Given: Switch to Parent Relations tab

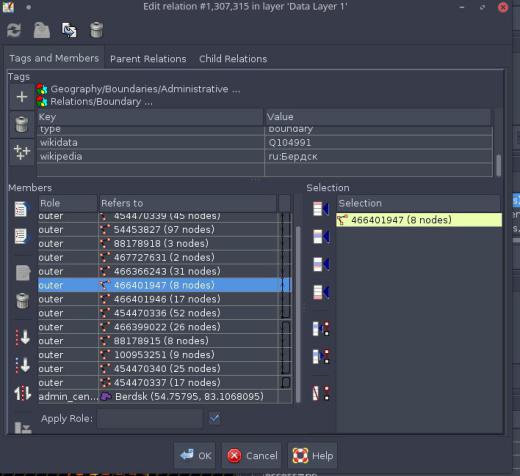Looking at the screenshot, I should 148,59.
